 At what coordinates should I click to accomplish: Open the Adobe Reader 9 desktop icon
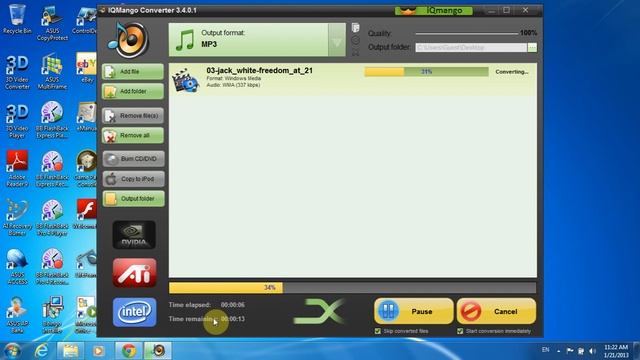click(x=17, y=169)
